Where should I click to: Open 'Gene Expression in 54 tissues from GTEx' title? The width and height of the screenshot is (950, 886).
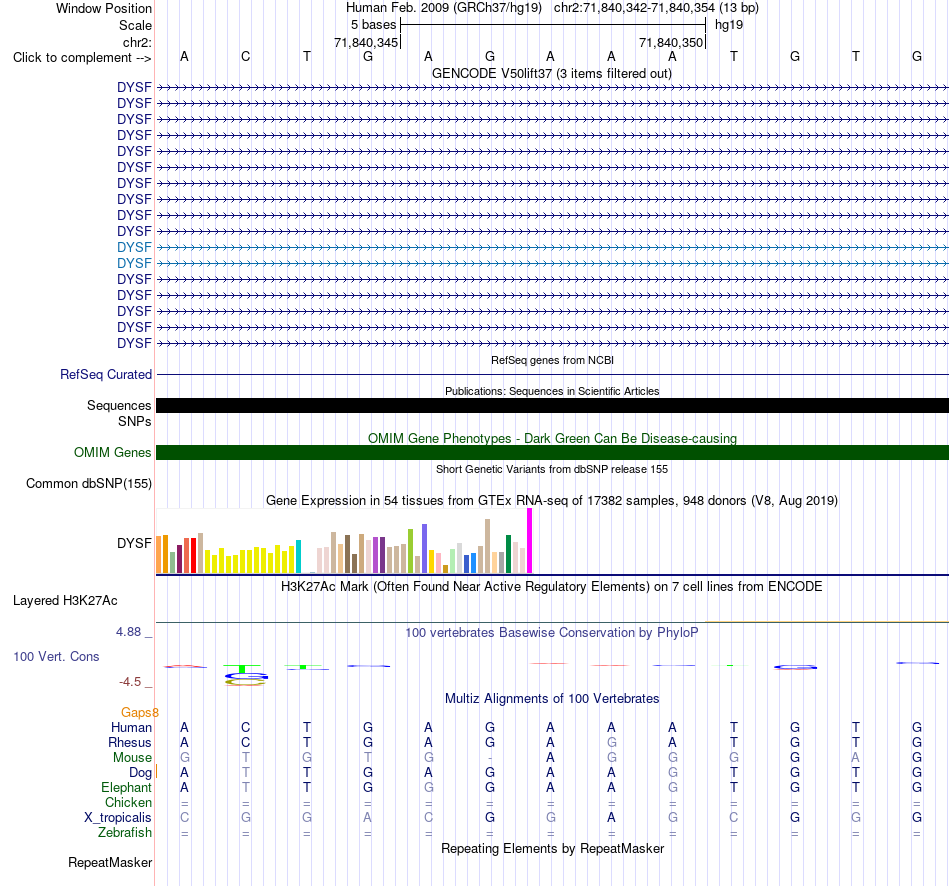click(552, 501)
